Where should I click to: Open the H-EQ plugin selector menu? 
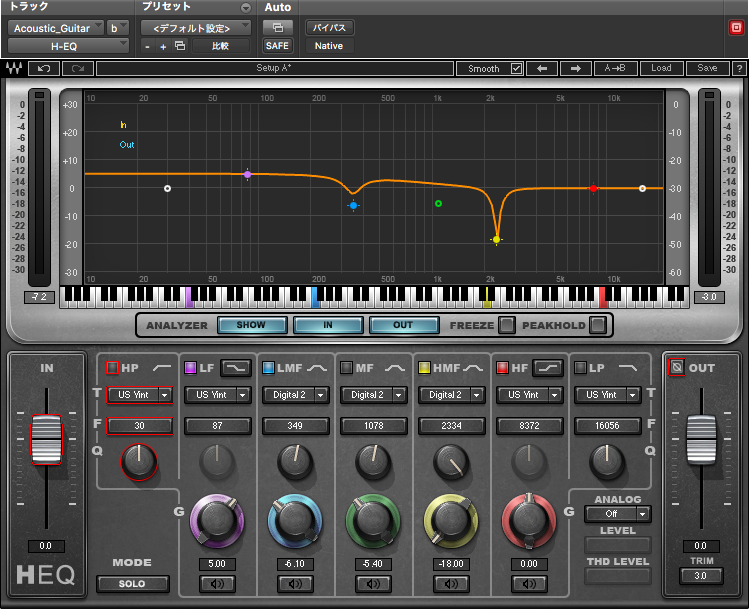tap(68, 46)
